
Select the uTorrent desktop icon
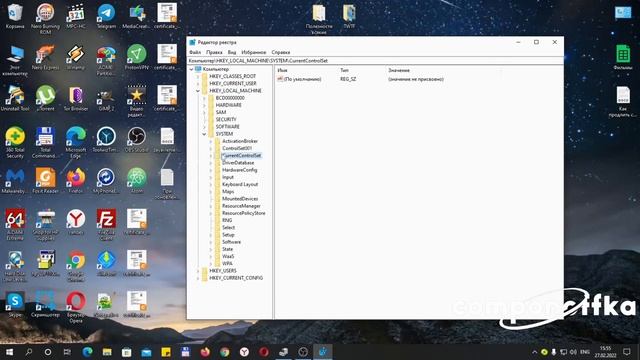45,98
